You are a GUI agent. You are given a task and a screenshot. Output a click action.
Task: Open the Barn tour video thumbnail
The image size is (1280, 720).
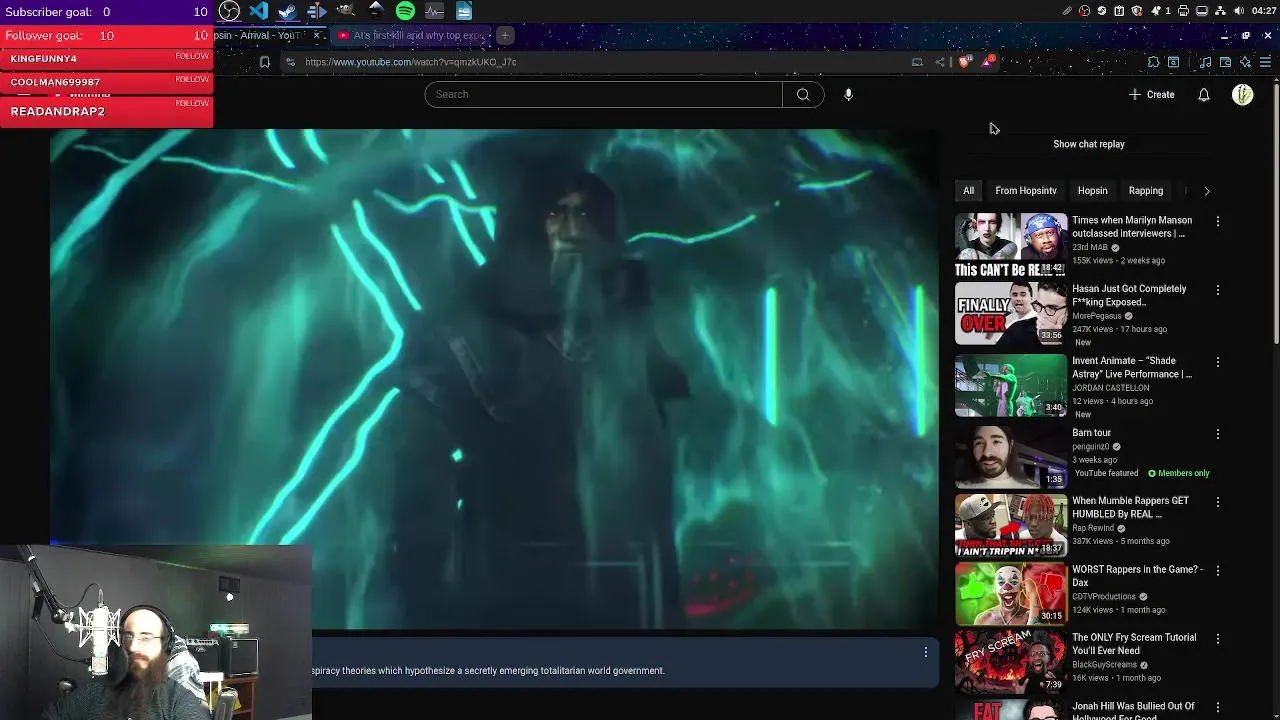(1011, 457)
